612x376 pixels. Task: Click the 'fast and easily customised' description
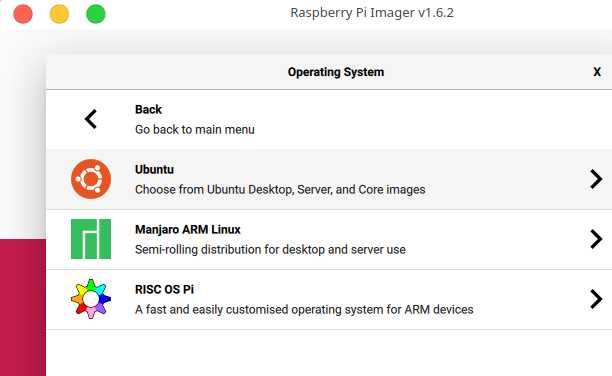(x=304, y=310)
